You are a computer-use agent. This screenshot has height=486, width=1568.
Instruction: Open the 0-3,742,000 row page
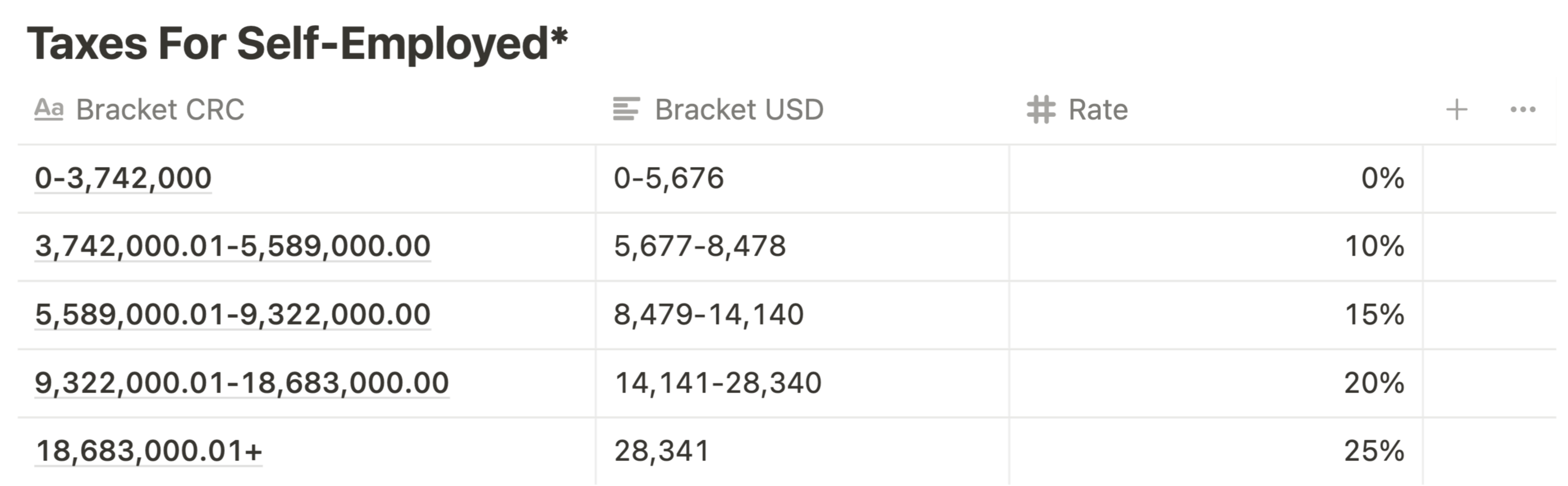123,178
